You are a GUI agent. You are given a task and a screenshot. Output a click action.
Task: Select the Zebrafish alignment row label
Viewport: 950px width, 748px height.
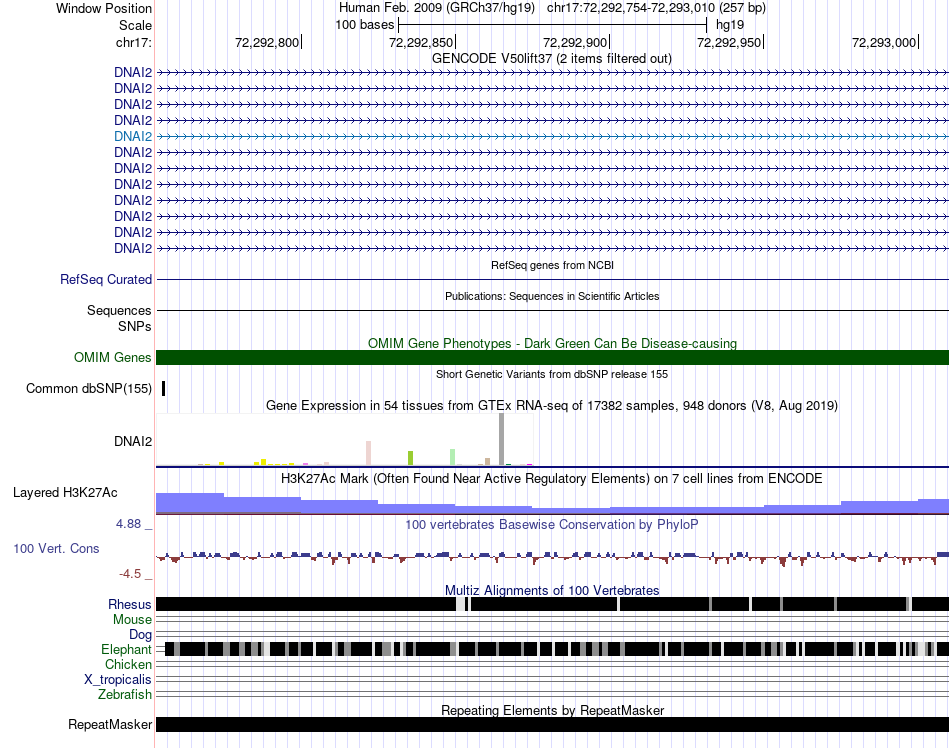tap(125, 694)
